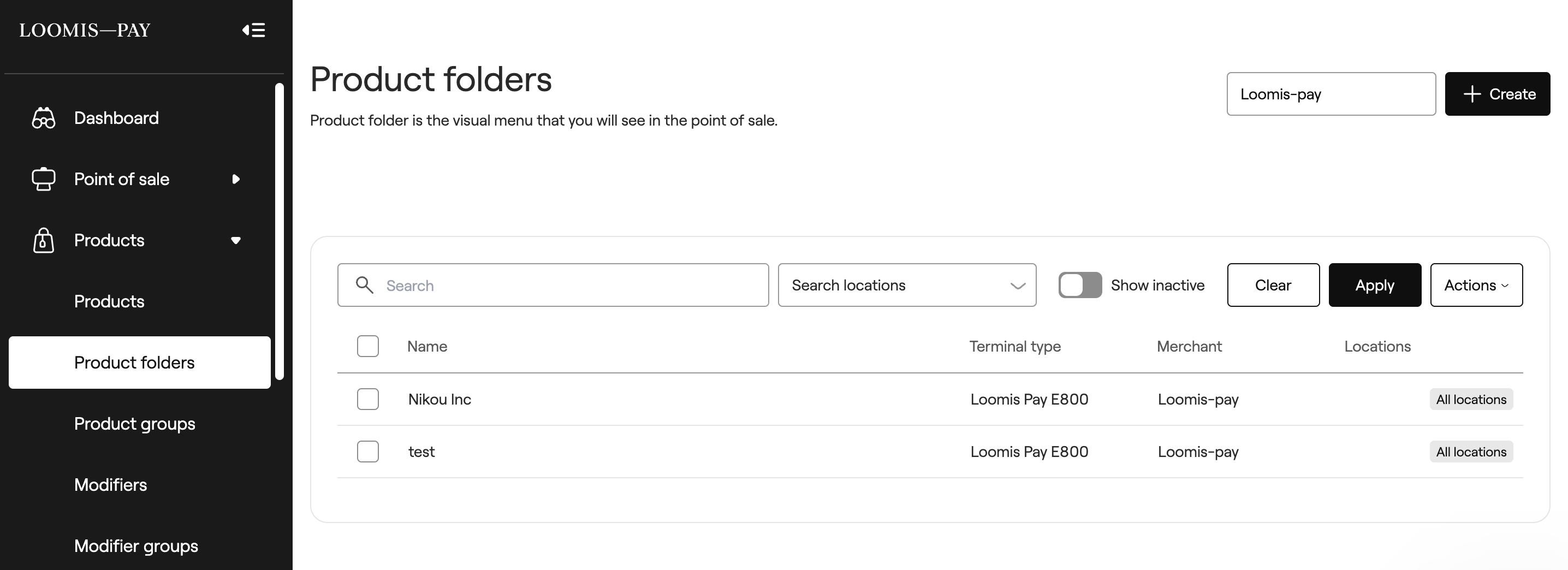This screenshot has height=570, width=1568.
Task: Expand the Point of sale submenu arrow
Action: [x=235, y=179]
